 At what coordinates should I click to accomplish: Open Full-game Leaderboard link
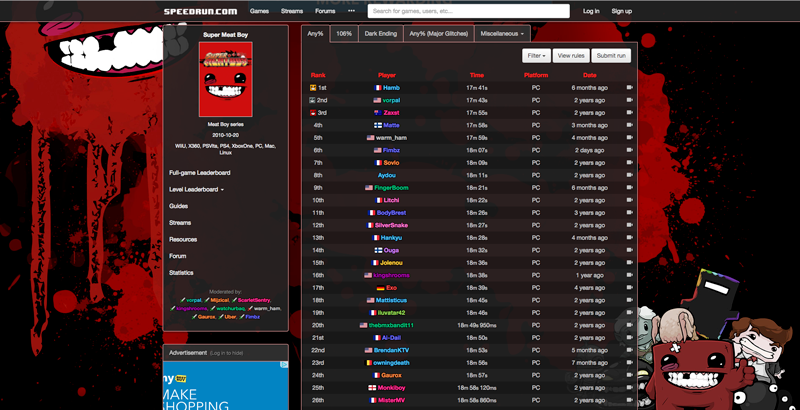[199, 173]
